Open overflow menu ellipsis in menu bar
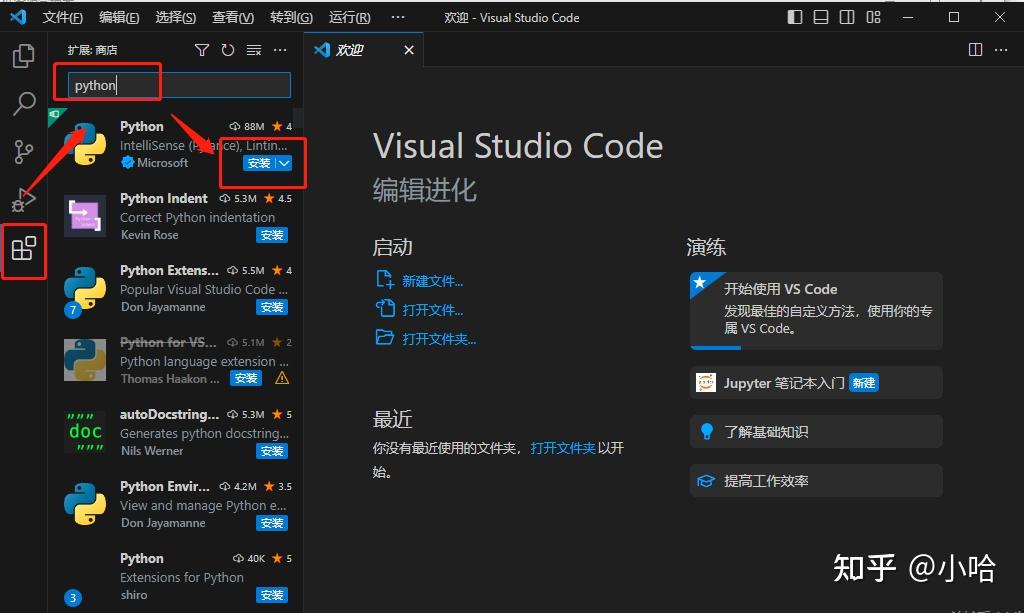Image resolution: width=1024 pixels, height=613 pixels. click(398, 18)
